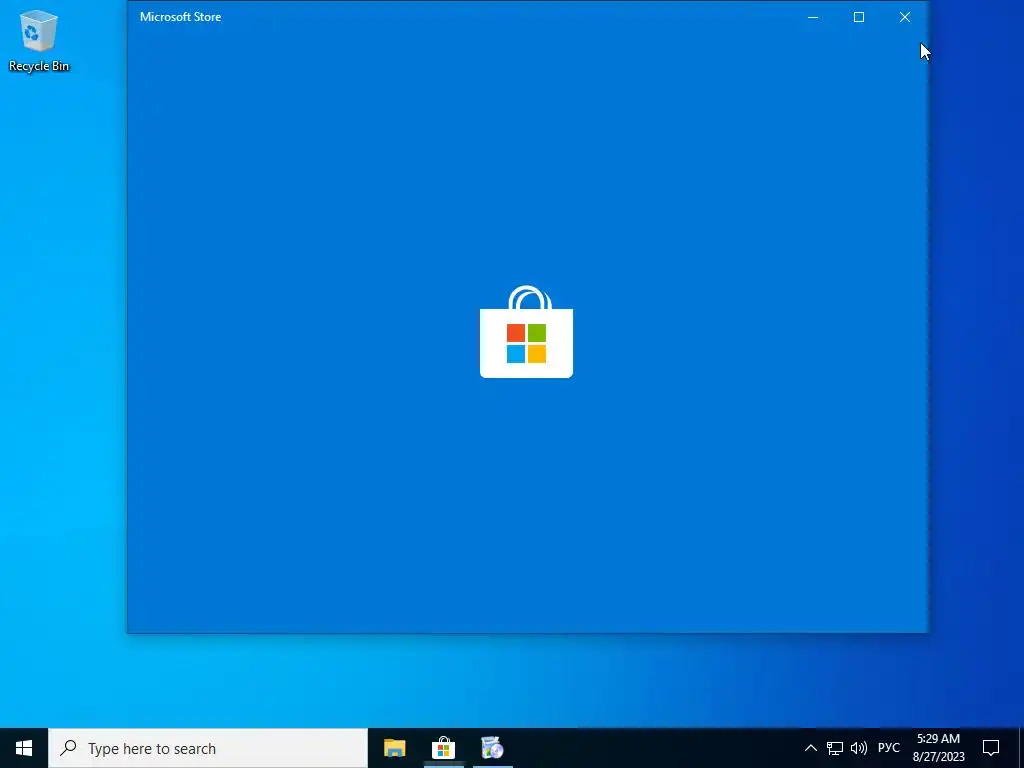Viewport: 1024px width, 768px height.
Task: Open the Recycle Bin desktop icon
Action: (x=39, y=40)
